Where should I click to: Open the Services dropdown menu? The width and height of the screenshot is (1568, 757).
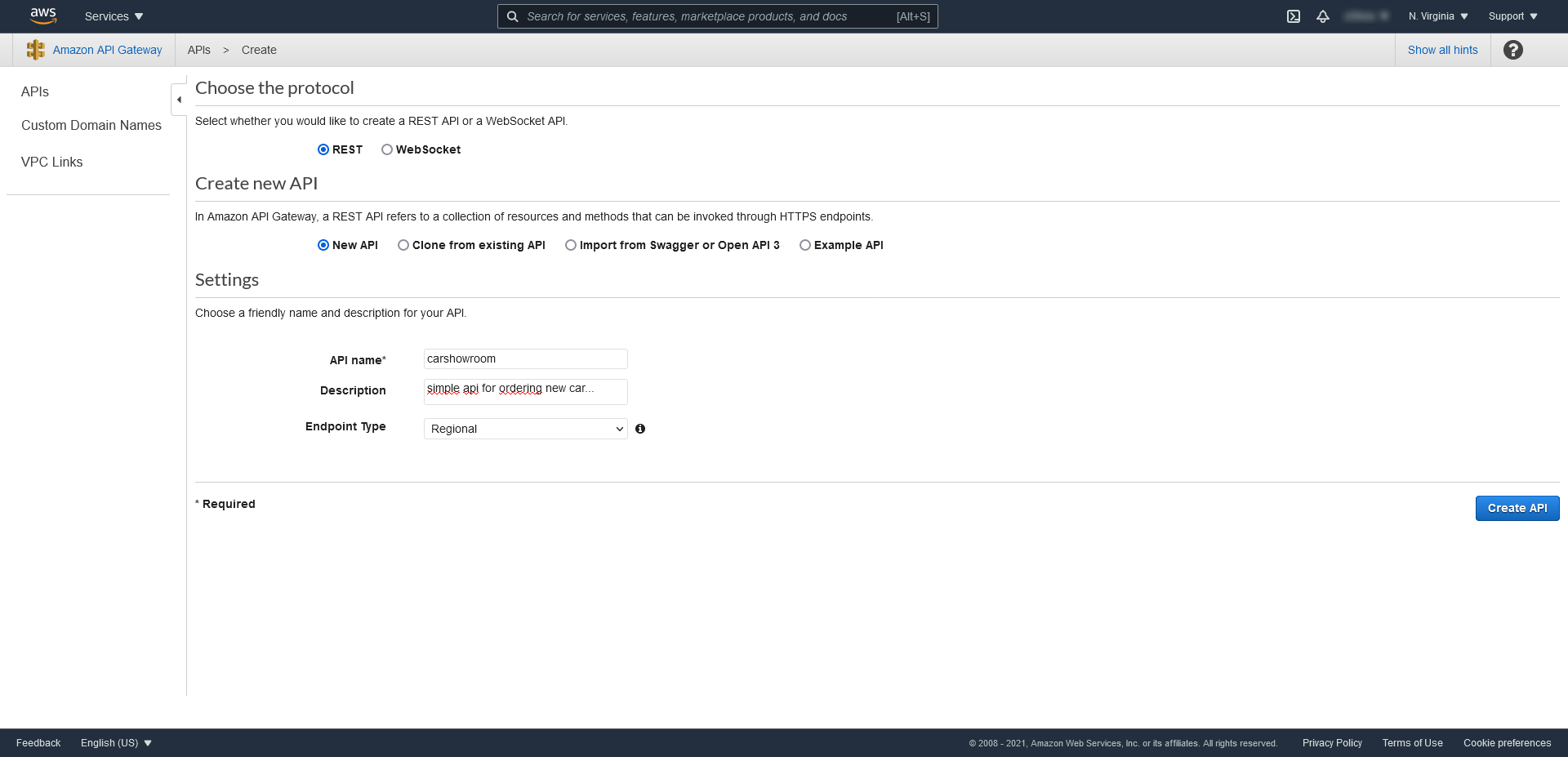[x=114, y=16]
